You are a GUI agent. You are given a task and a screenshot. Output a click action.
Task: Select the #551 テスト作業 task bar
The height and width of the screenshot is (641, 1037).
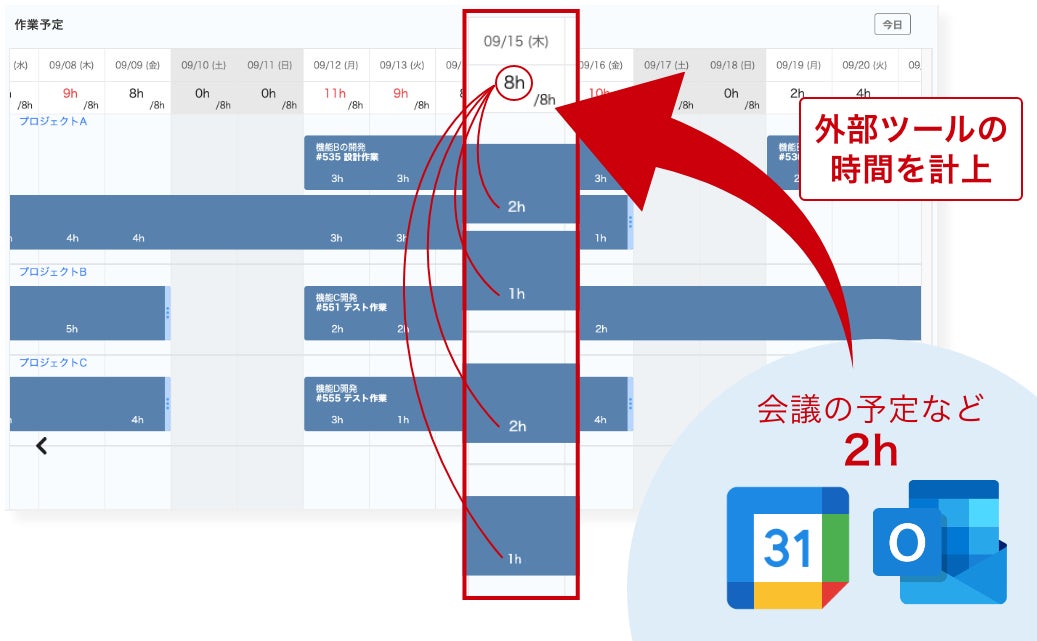(x=384, y=313)
